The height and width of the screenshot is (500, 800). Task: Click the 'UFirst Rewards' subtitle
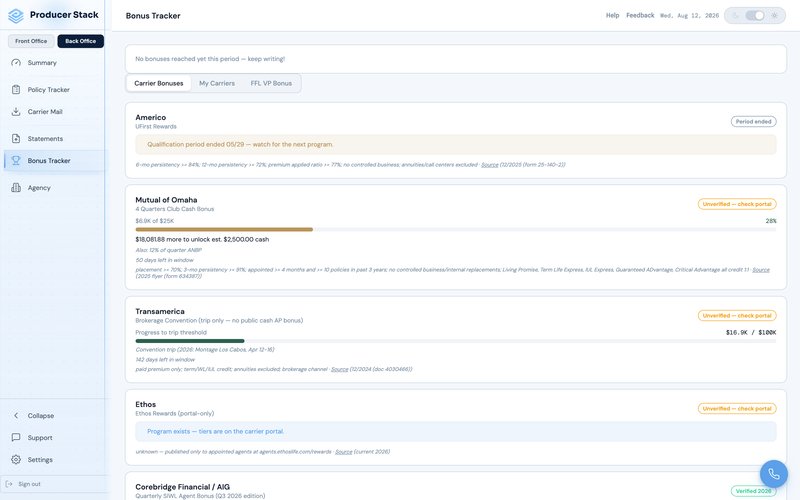(x=156, y=126)
